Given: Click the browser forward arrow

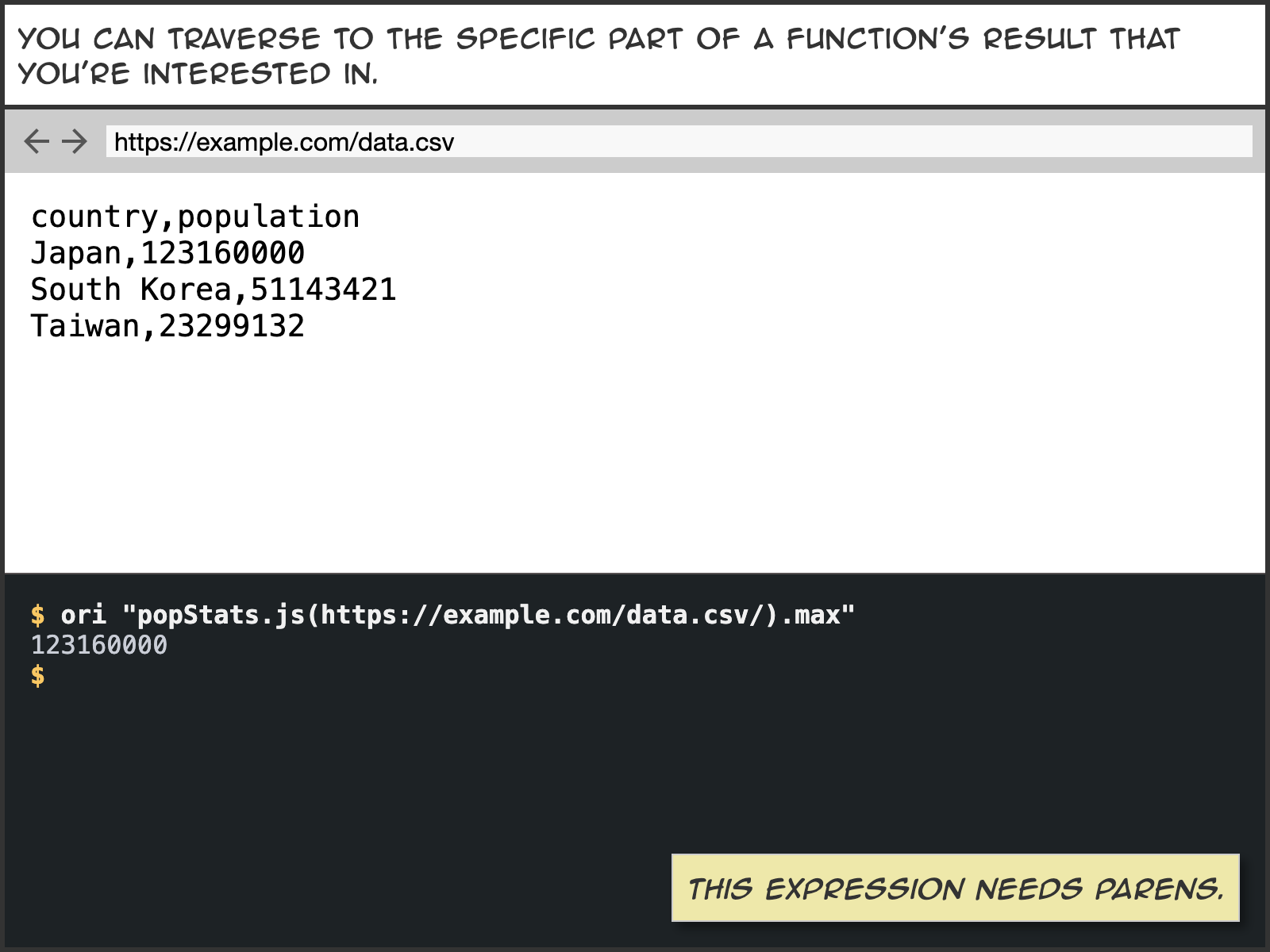Looking at the screenshot, I should tap(75, 141).
